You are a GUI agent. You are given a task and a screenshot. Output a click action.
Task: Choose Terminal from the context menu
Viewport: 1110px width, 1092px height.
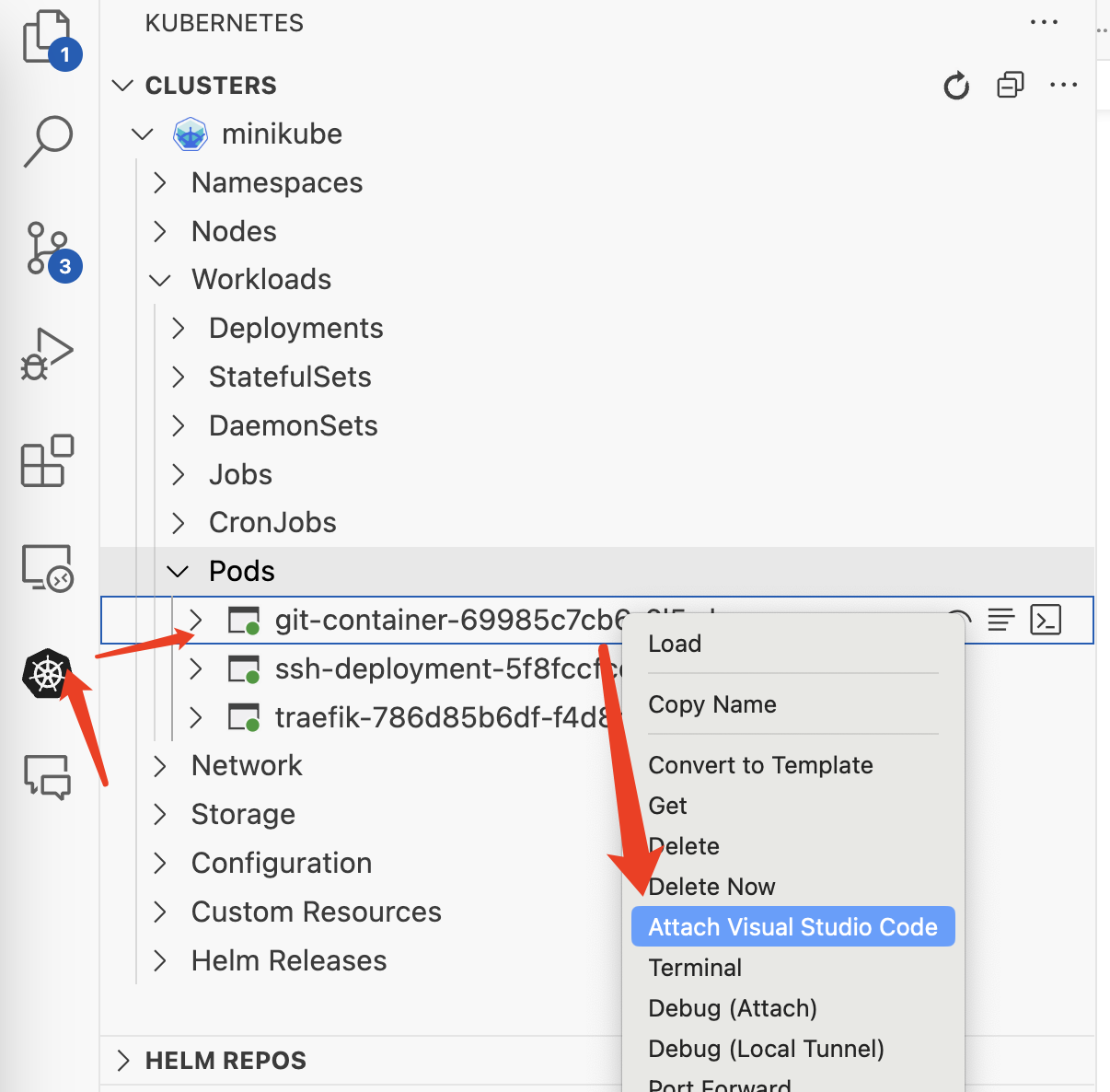793,968
